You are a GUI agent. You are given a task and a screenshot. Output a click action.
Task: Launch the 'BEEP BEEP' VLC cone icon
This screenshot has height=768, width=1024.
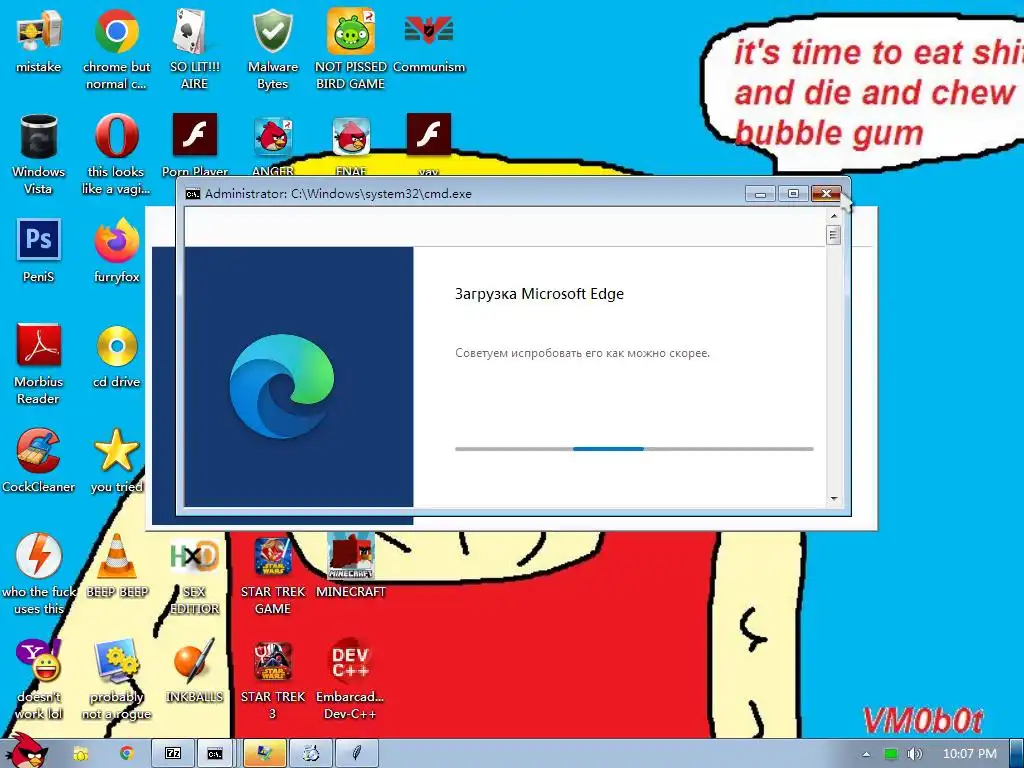pyautogui.click(x=116, y=566)
